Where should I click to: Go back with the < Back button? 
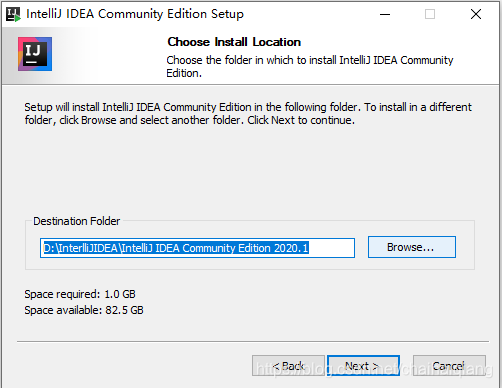click(x=288, y=366)
